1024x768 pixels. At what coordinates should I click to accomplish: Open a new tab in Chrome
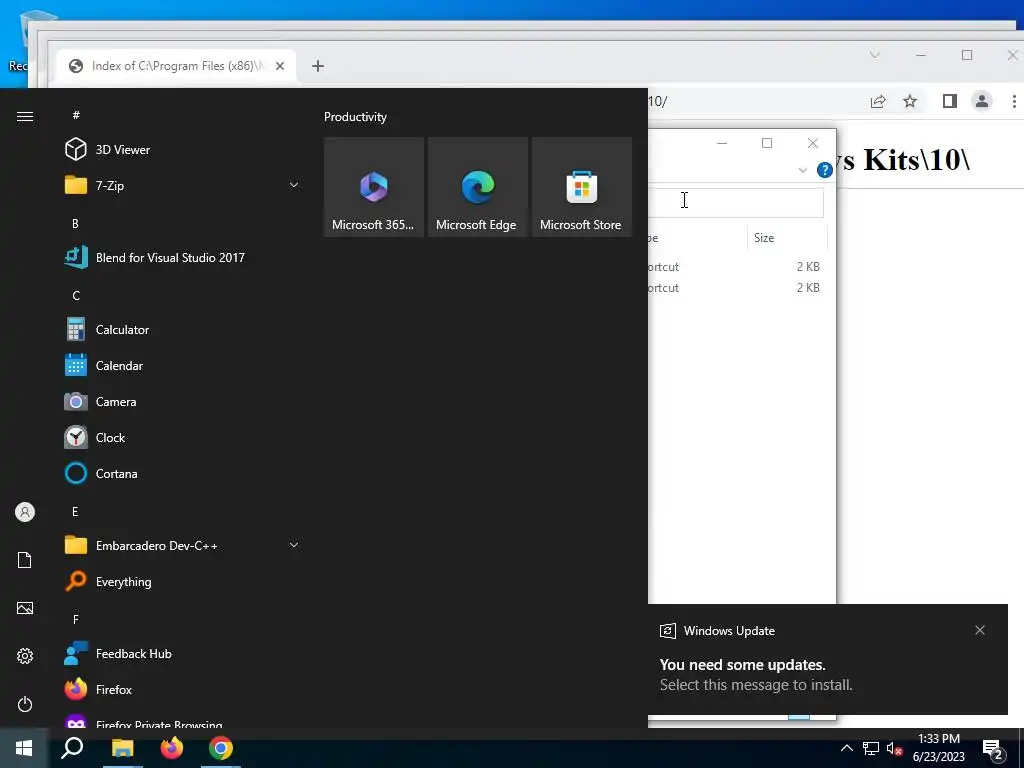[317, 66]
